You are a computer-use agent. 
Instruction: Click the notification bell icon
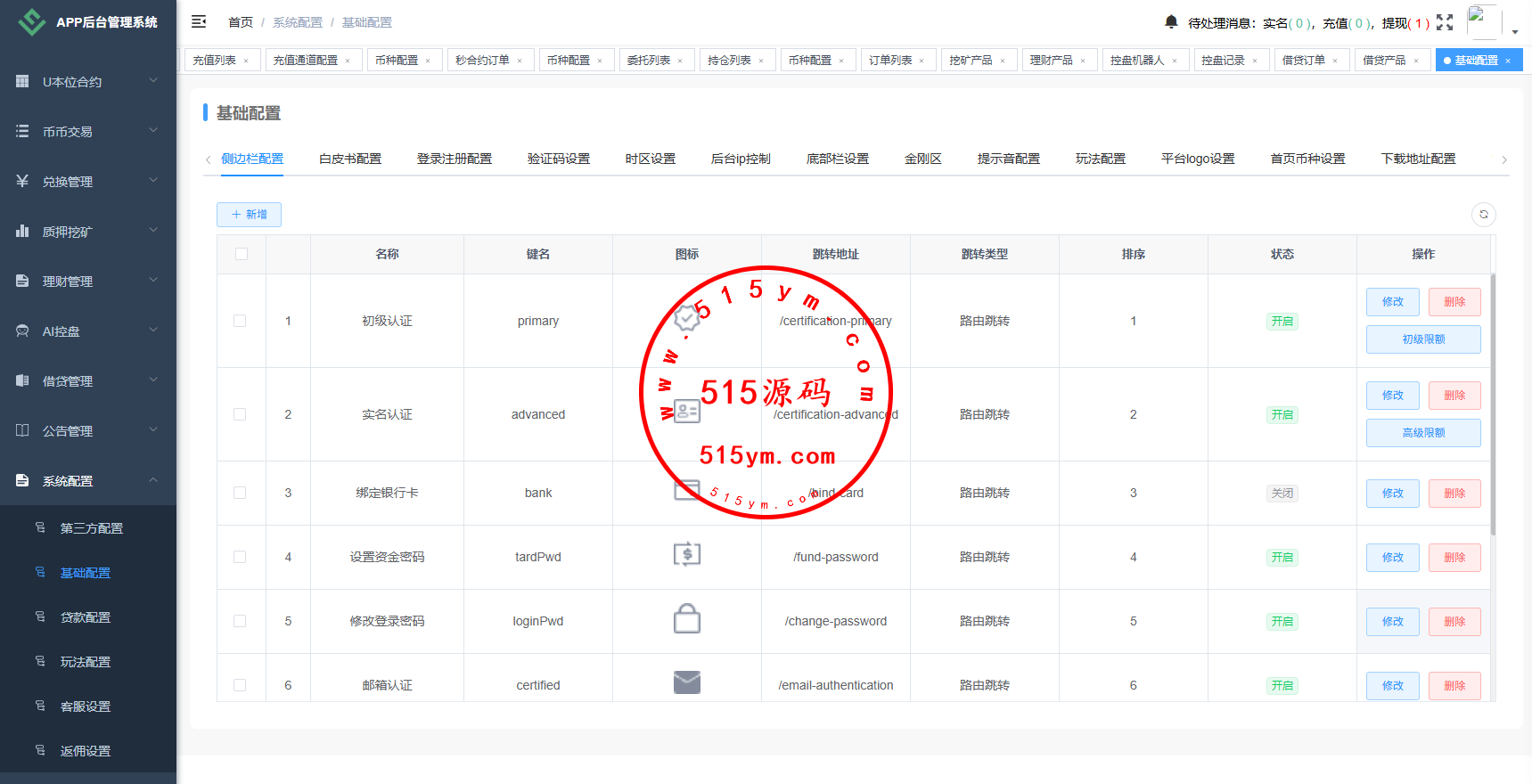(x=1171, y=21)
